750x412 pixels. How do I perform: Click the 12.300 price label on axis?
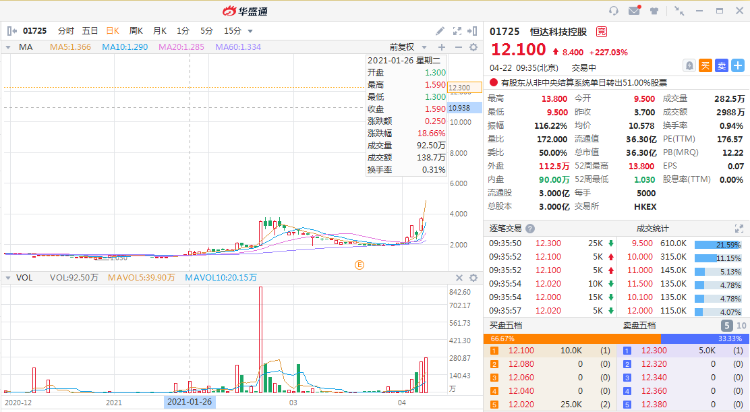point(464,88)
